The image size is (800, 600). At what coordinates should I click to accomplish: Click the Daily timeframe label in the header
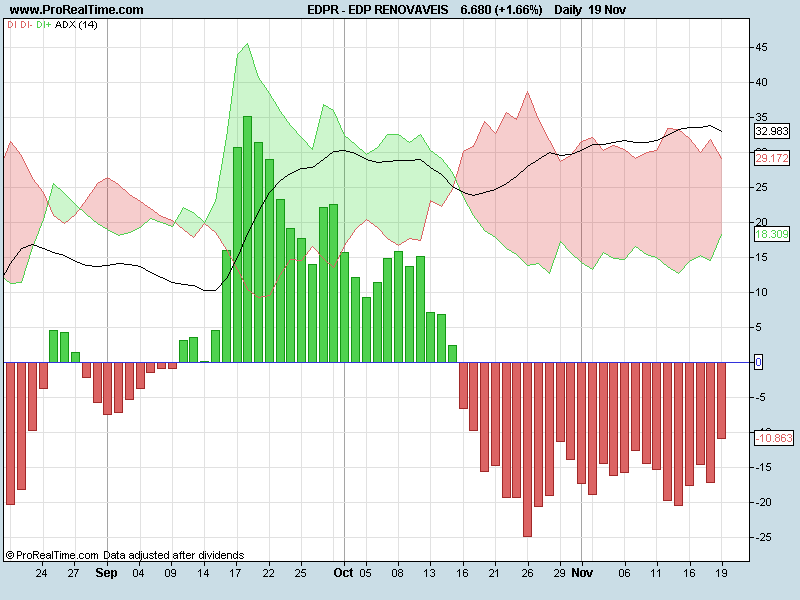567,10
